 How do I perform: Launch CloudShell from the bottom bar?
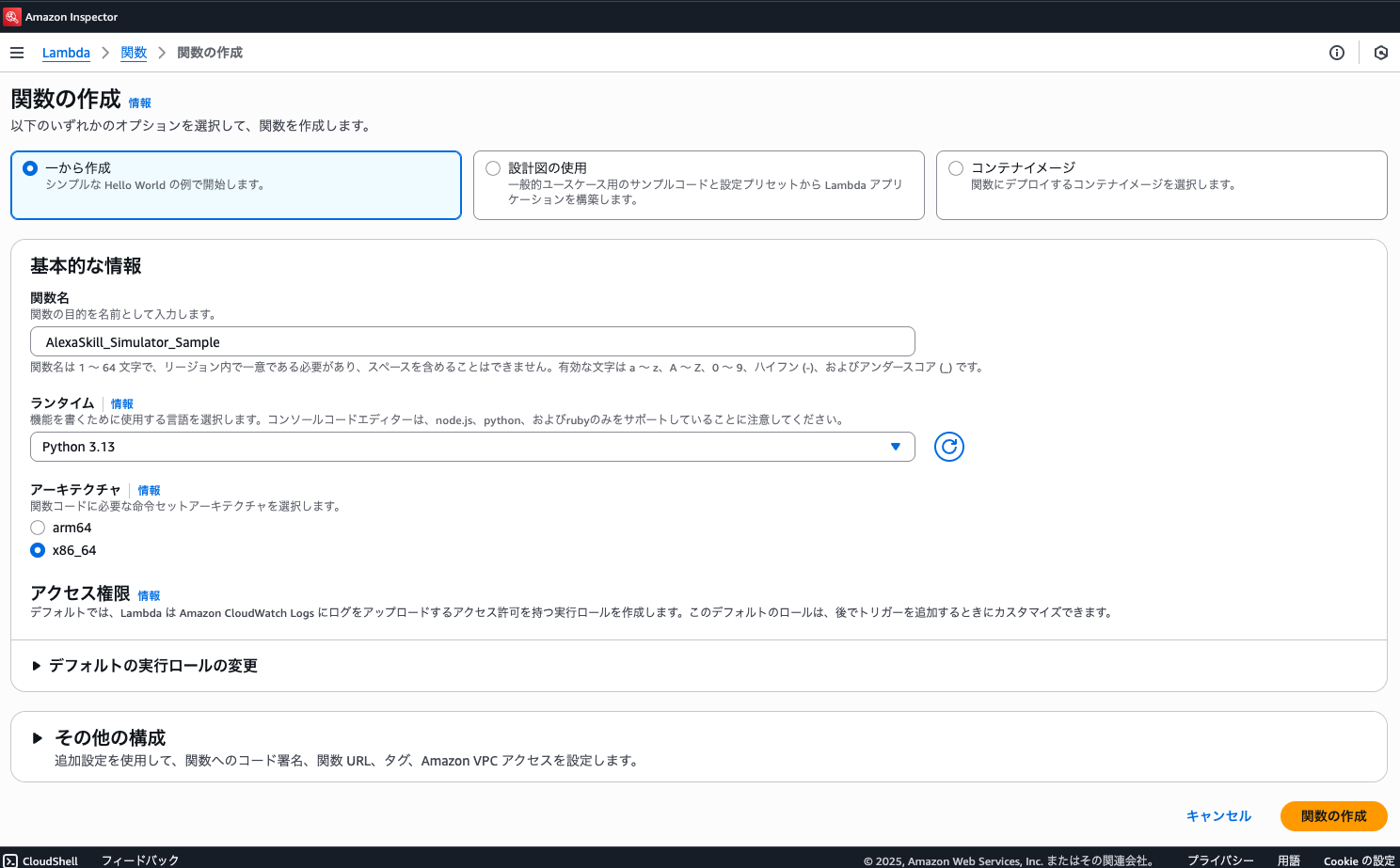click(41, 860)
